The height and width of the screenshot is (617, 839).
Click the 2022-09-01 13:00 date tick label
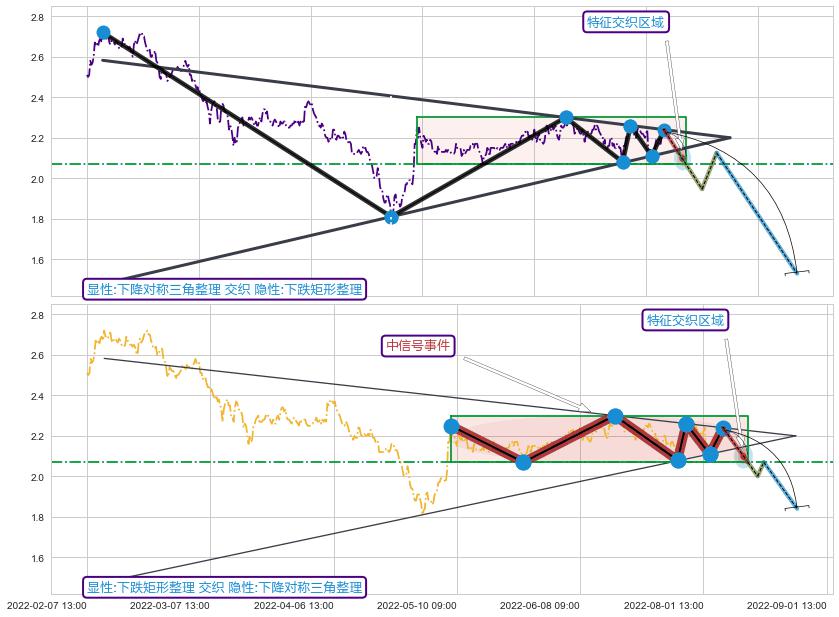(787, 605)
